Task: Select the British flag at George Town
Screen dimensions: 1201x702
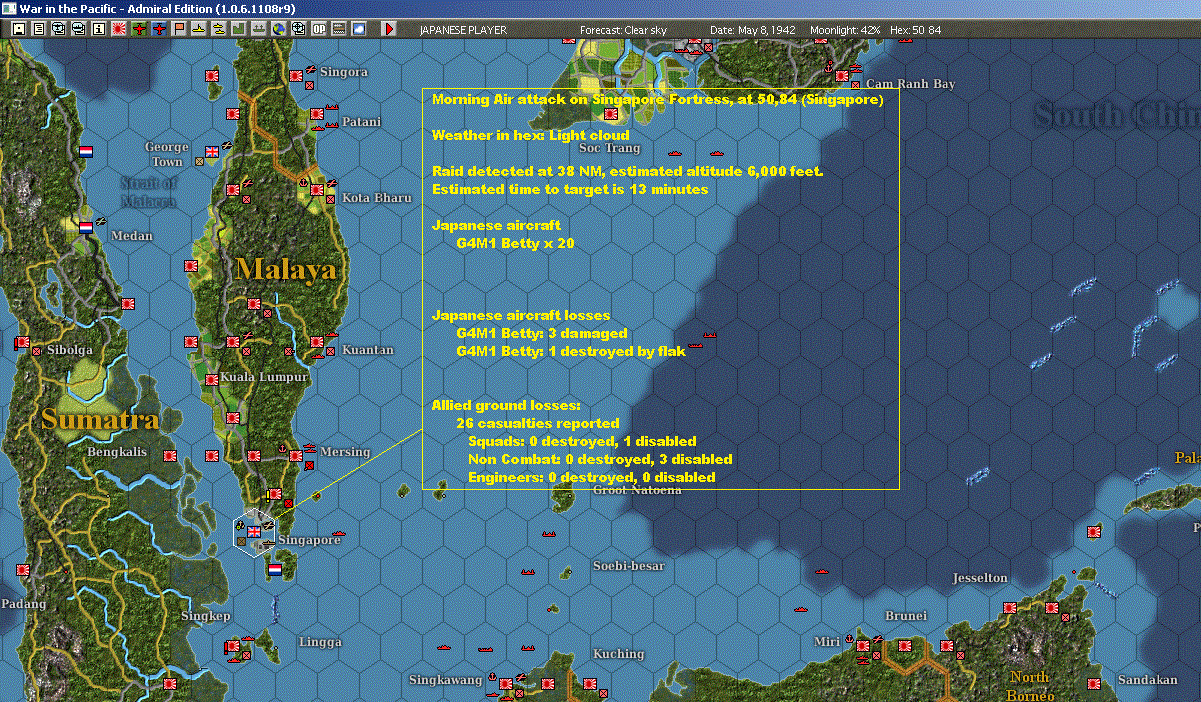Action: (212, 152)
